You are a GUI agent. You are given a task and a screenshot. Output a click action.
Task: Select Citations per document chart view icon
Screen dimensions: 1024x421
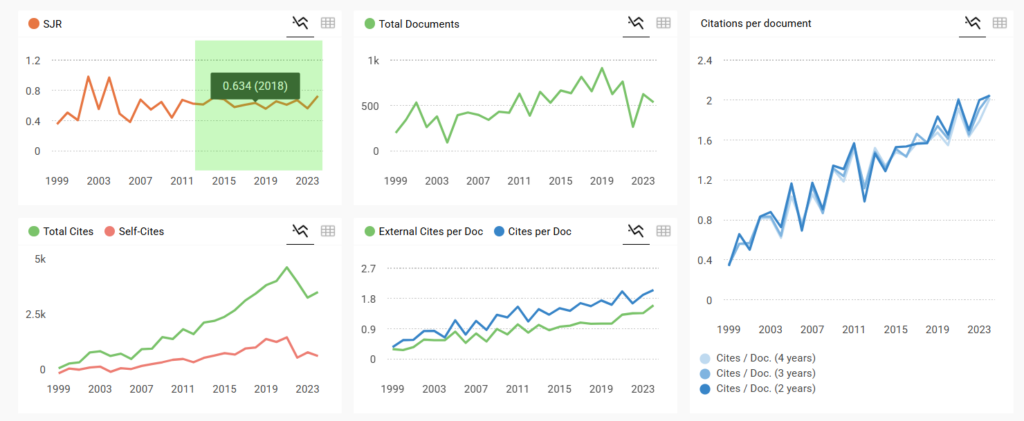point(971,23)
